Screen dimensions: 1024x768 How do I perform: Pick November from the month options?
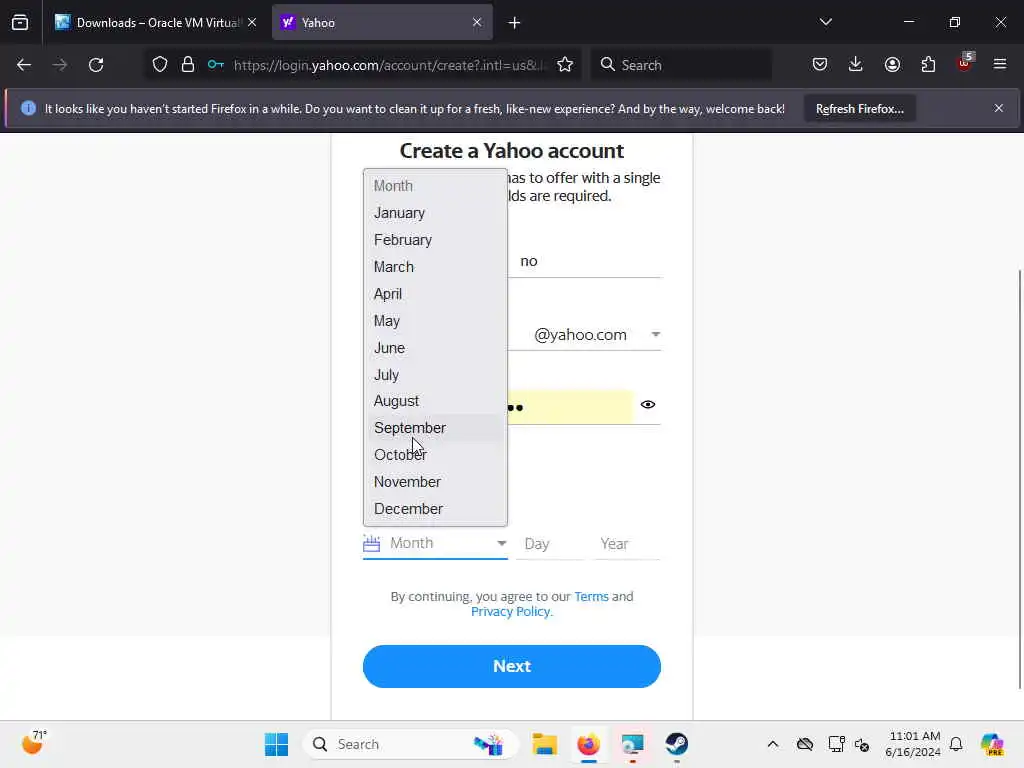click(435, 481)
